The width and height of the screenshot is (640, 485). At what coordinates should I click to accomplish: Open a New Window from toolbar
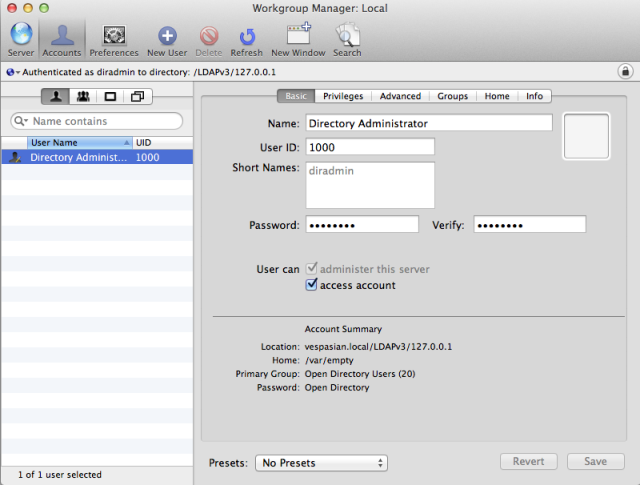click(x=298, y=35)
